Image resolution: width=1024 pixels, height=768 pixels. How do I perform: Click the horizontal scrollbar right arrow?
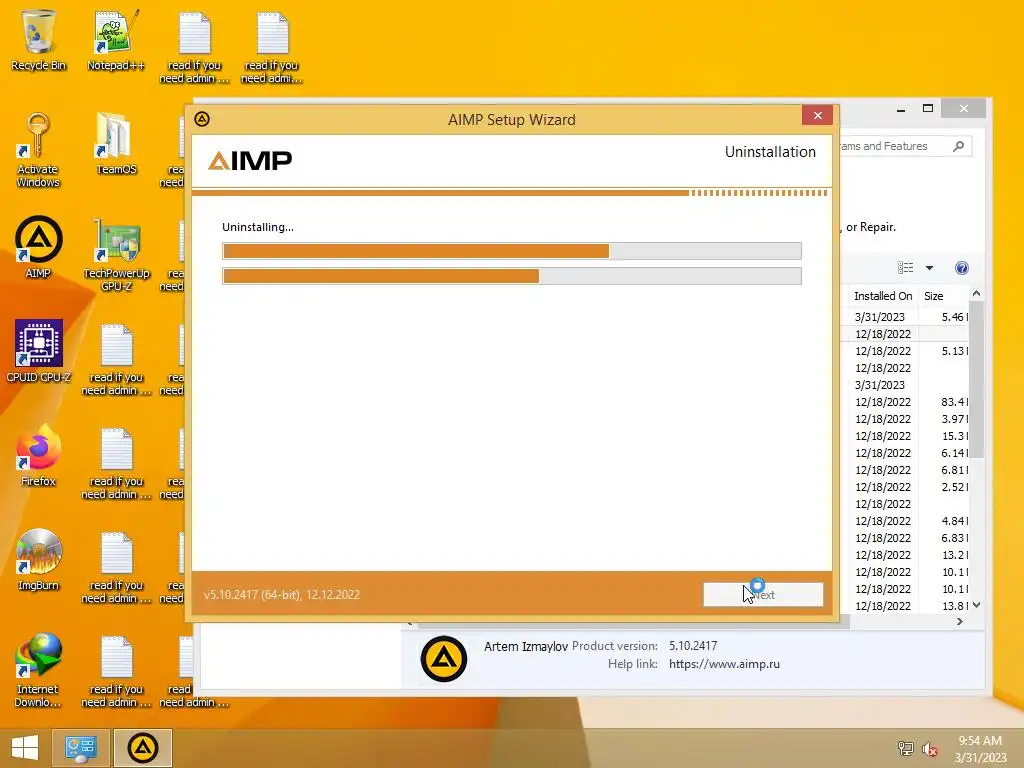point(959,622)
